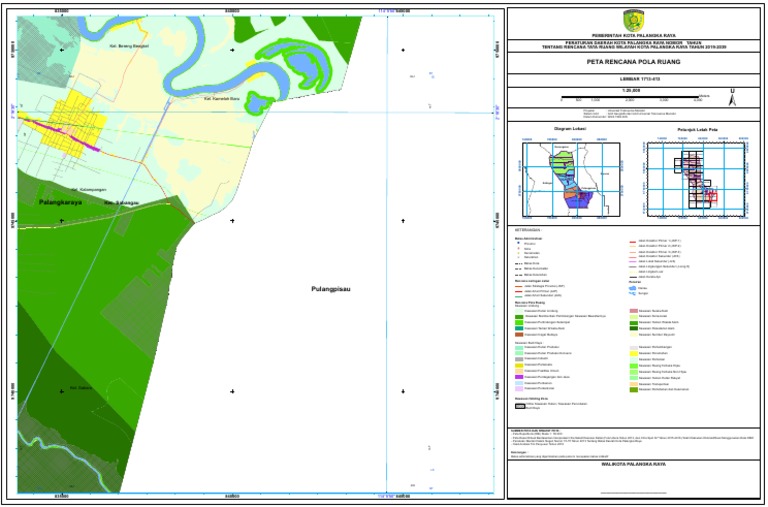Click the brown swatch in the legend
This screenshot has width=768, height=507.
pyautogui.click(x=519, y=336)
